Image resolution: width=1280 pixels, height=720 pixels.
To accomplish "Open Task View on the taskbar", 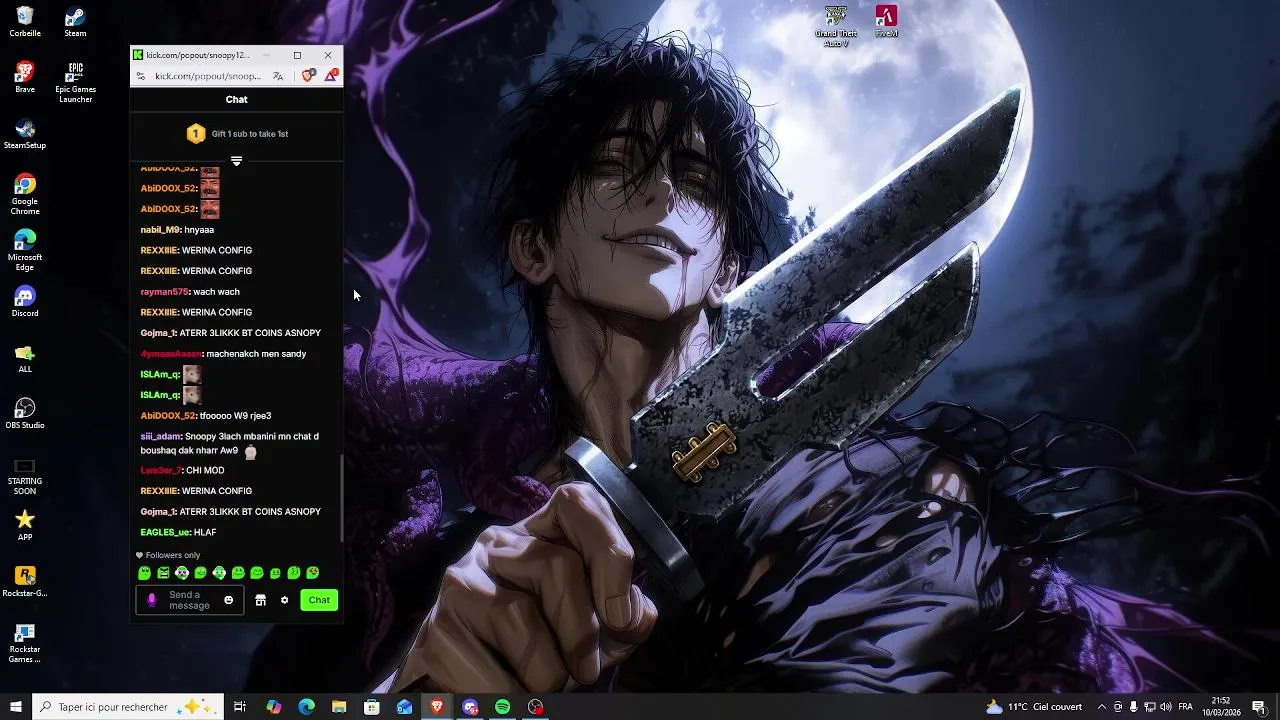I will tap(240, 707).
